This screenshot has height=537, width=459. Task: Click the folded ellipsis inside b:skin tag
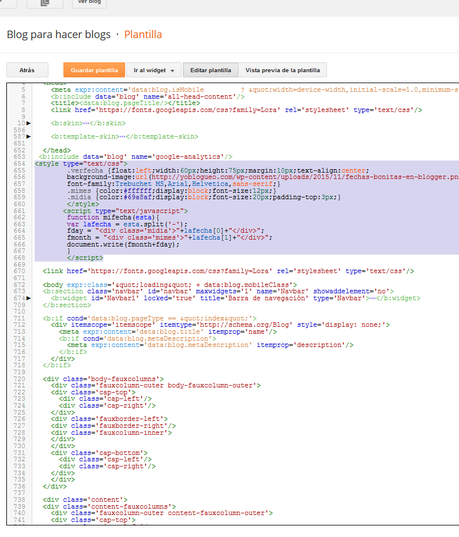[86, 123]
